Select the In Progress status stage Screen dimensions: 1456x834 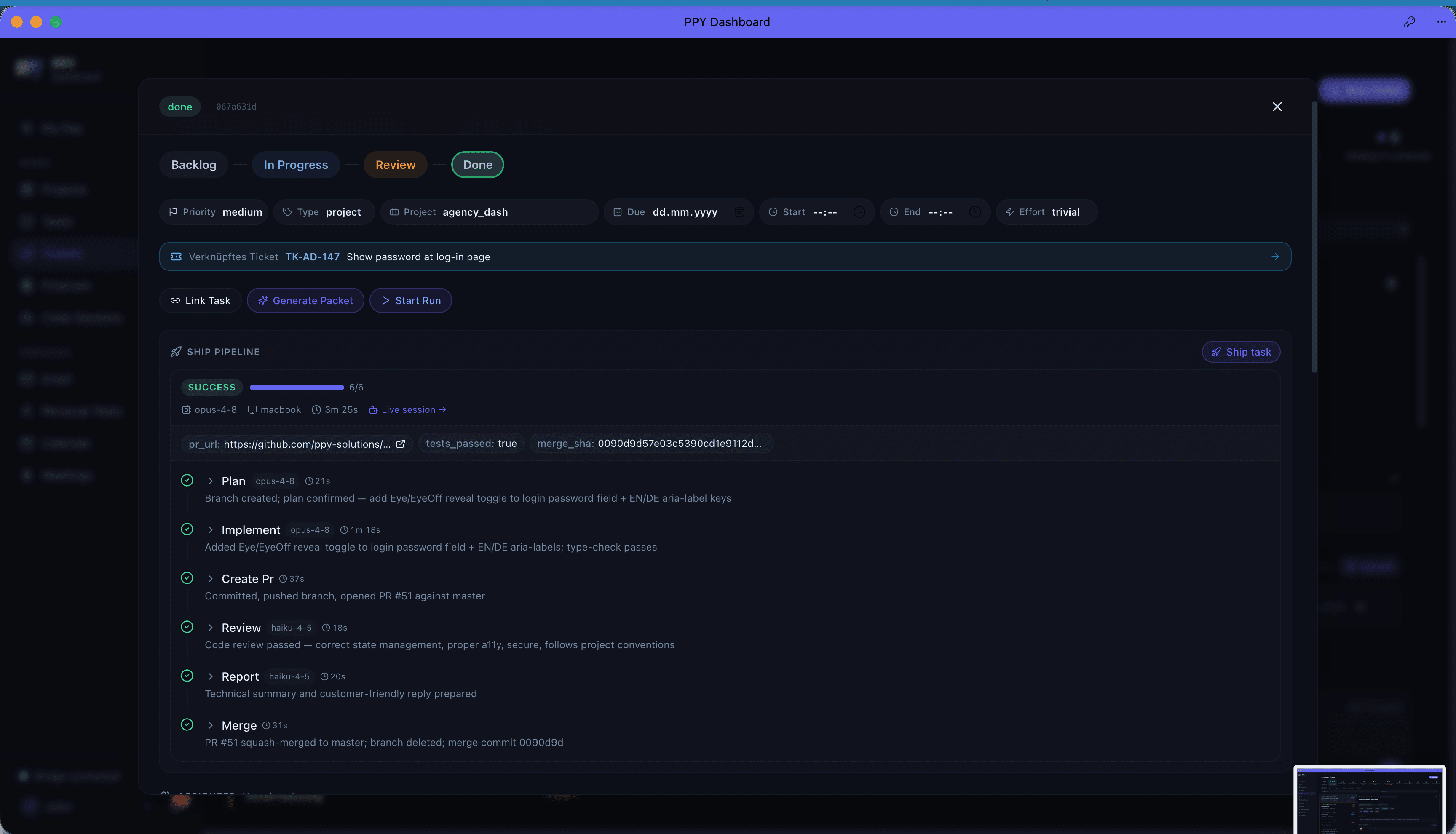click(x=296, y=165)
